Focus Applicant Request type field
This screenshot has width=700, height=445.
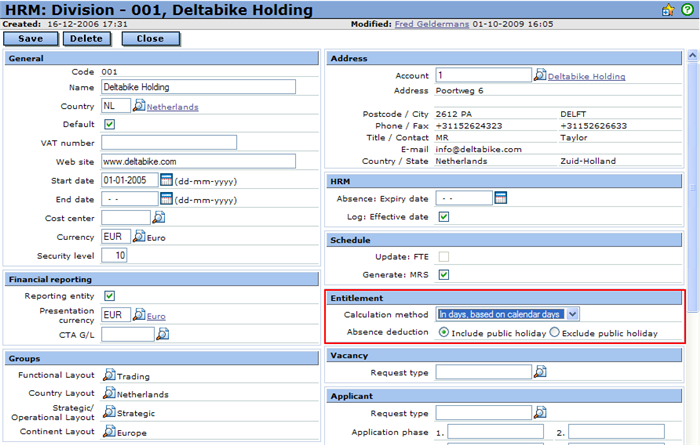[x=484, y=412]
